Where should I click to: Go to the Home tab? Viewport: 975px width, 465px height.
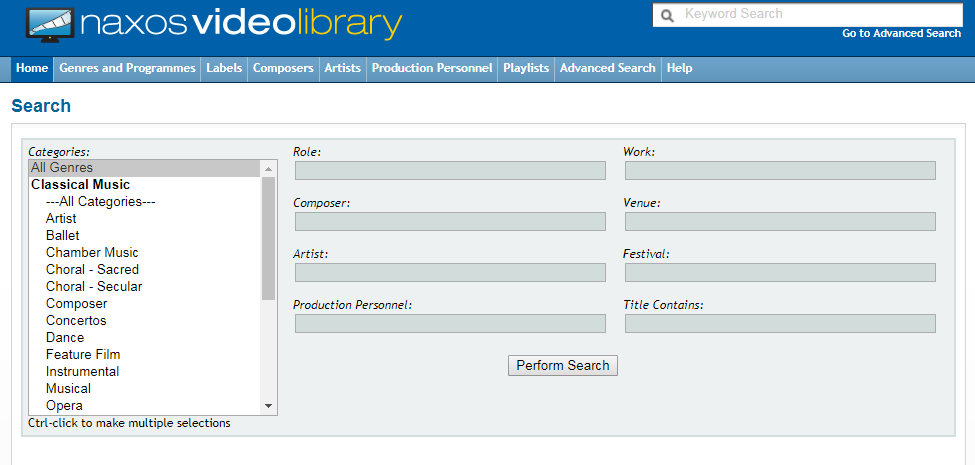point(32,68)
